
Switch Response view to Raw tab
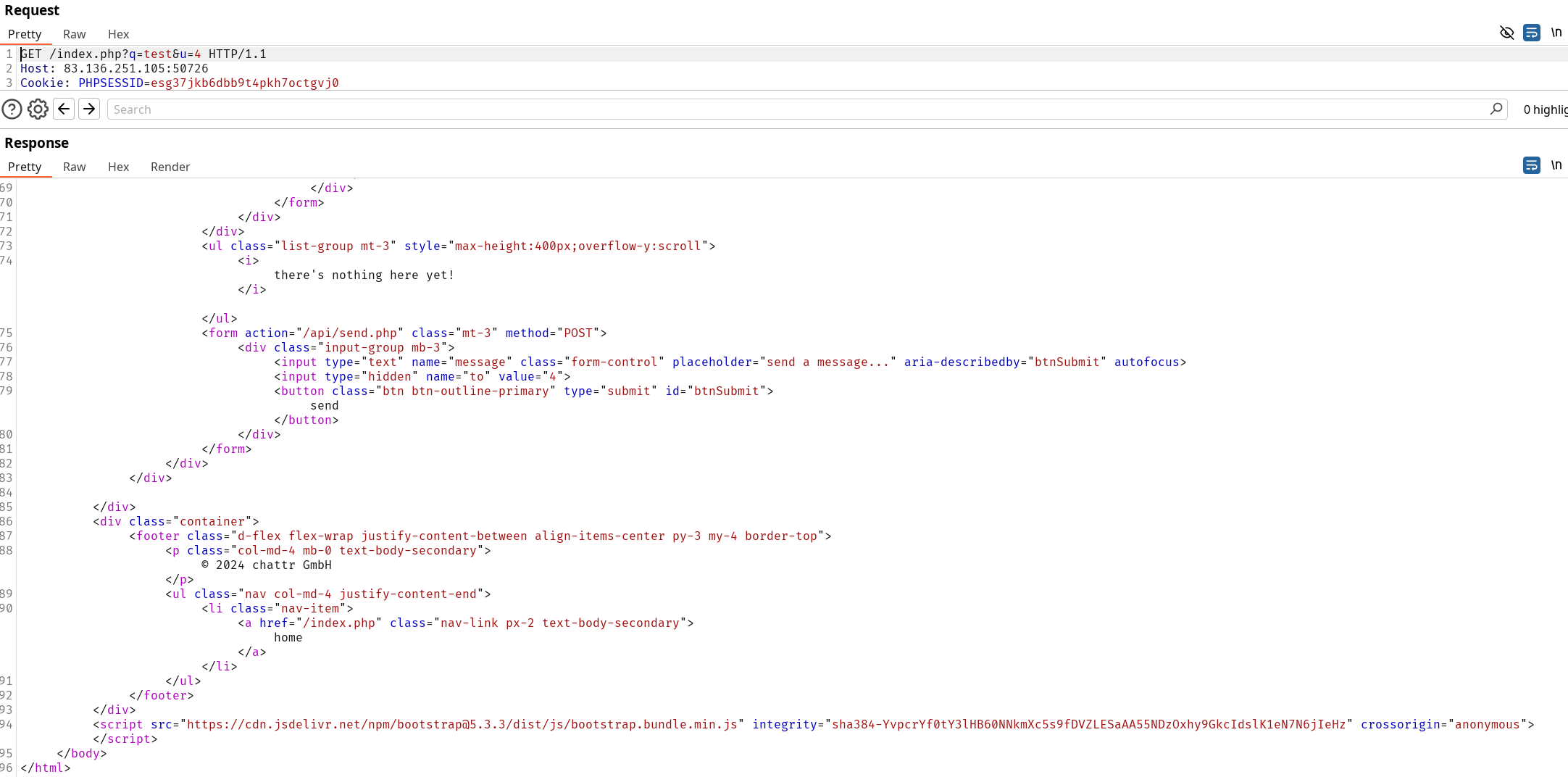74,167
